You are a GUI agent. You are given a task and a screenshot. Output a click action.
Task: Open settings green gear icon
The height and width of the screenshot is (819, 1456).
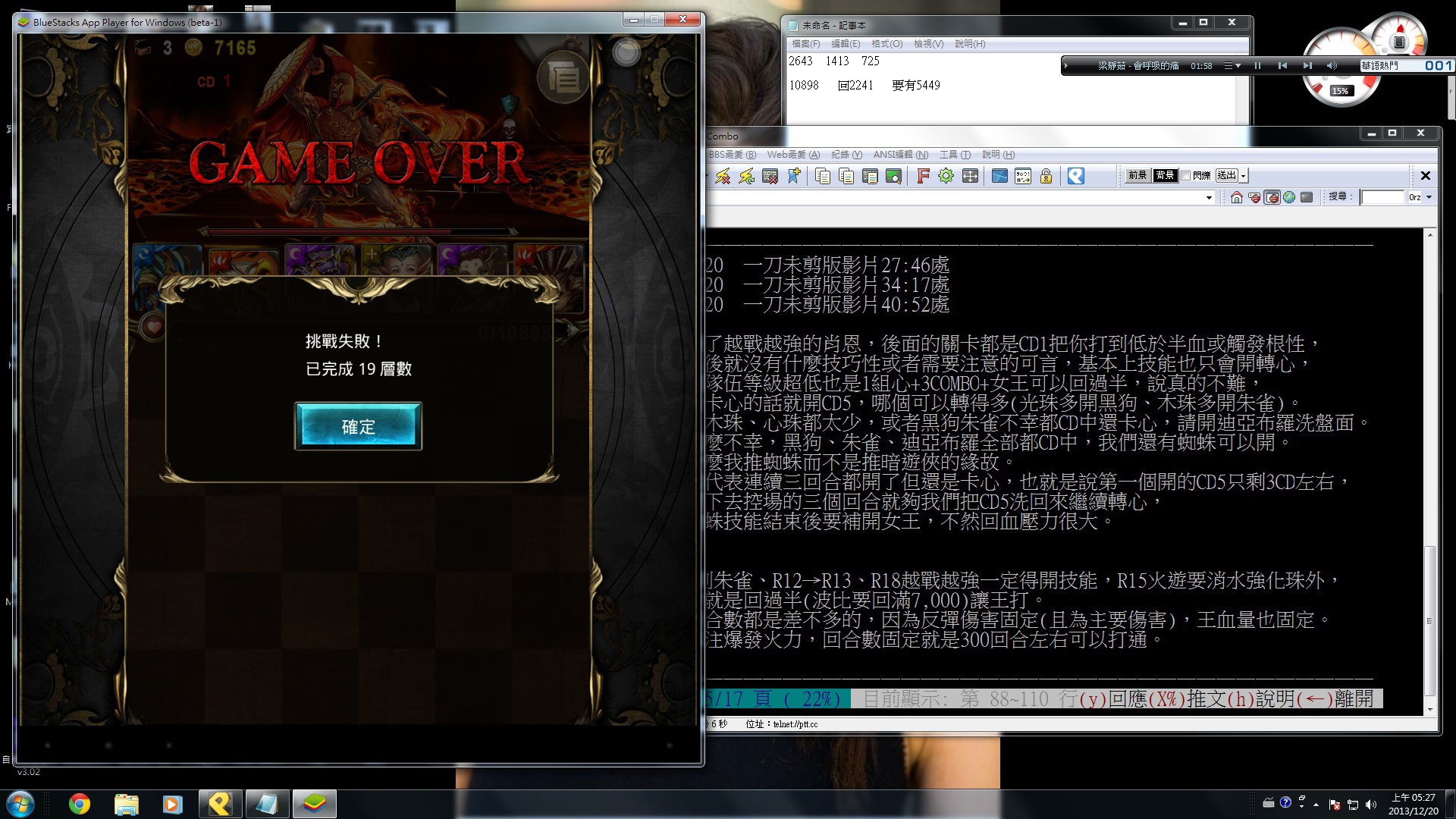[946, 176]
